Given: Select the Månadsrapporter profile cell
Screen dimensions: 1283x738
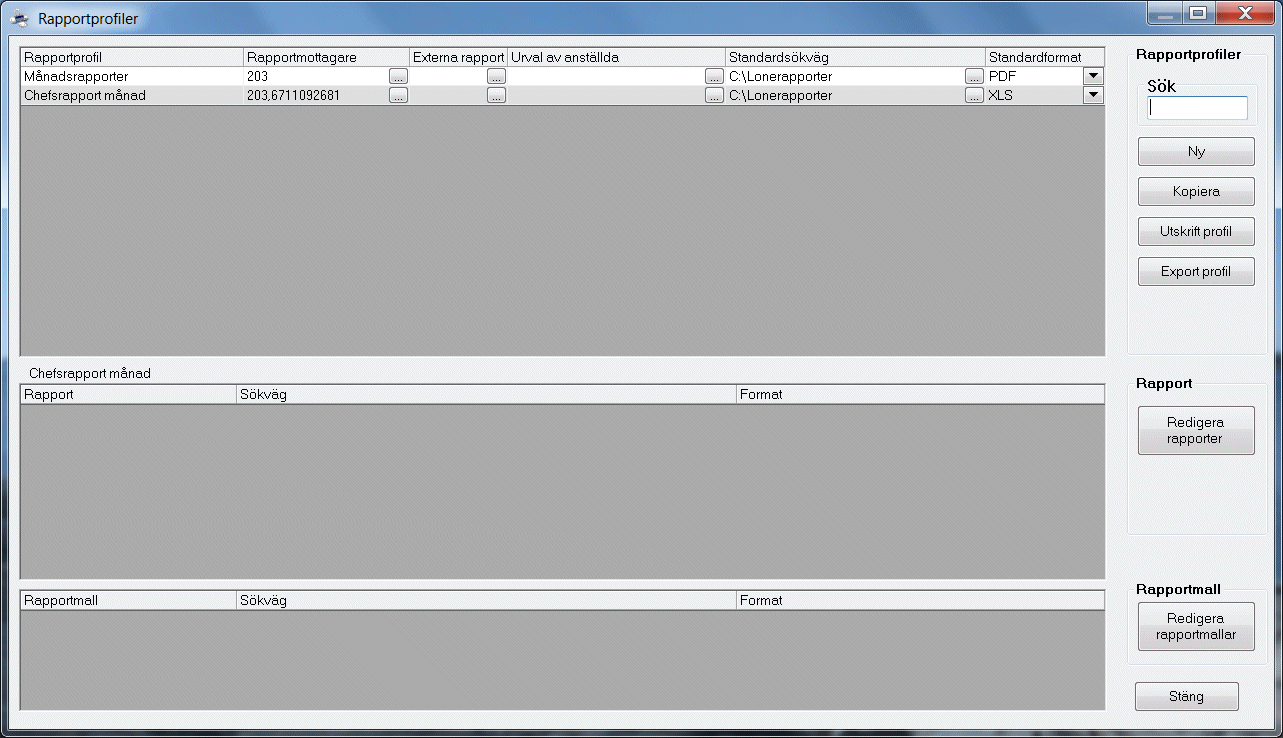Looking at the screenshot, I should coord(132,76).
